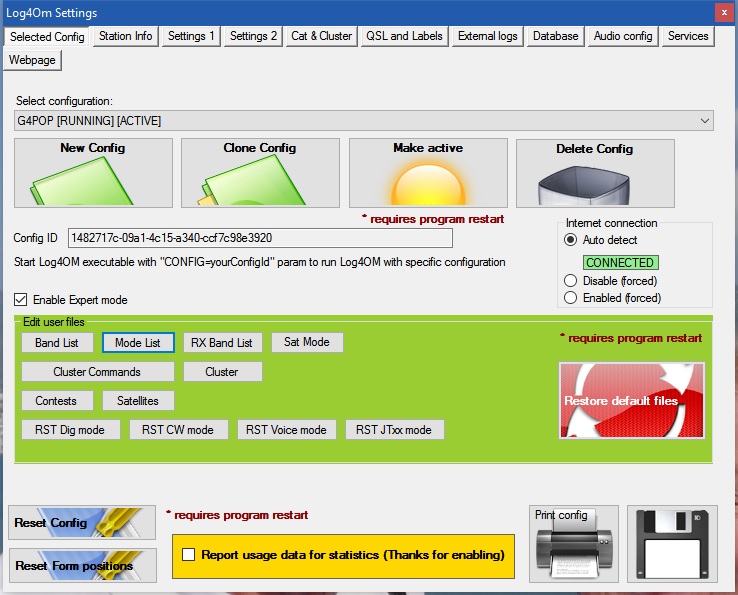Open the Audio config tab
The image size is (738, 595).
tap(623, 36)
